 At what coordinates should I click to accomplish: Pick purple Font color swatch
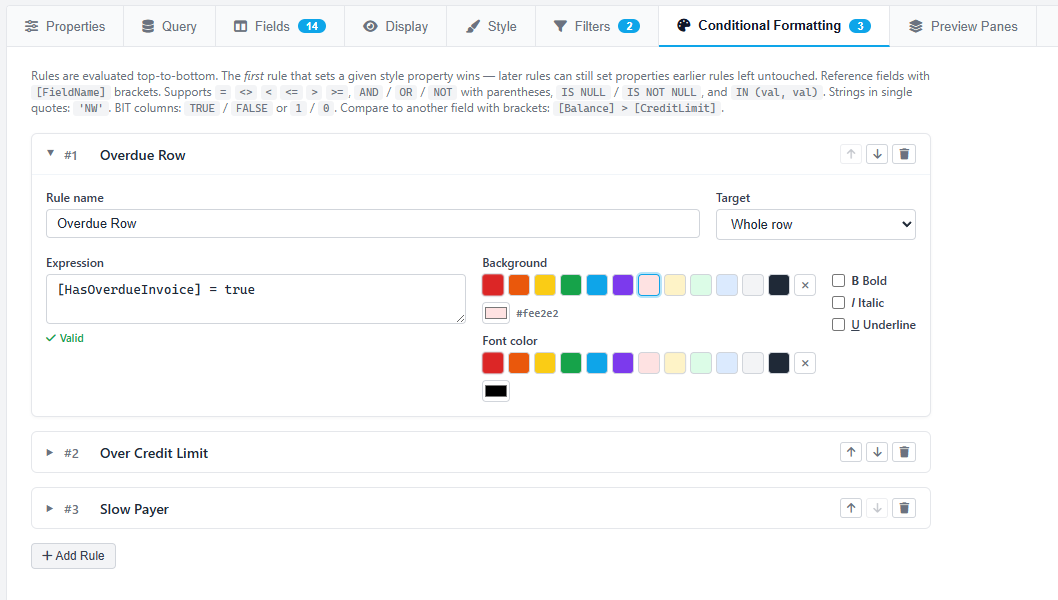[x=623, y=363]
